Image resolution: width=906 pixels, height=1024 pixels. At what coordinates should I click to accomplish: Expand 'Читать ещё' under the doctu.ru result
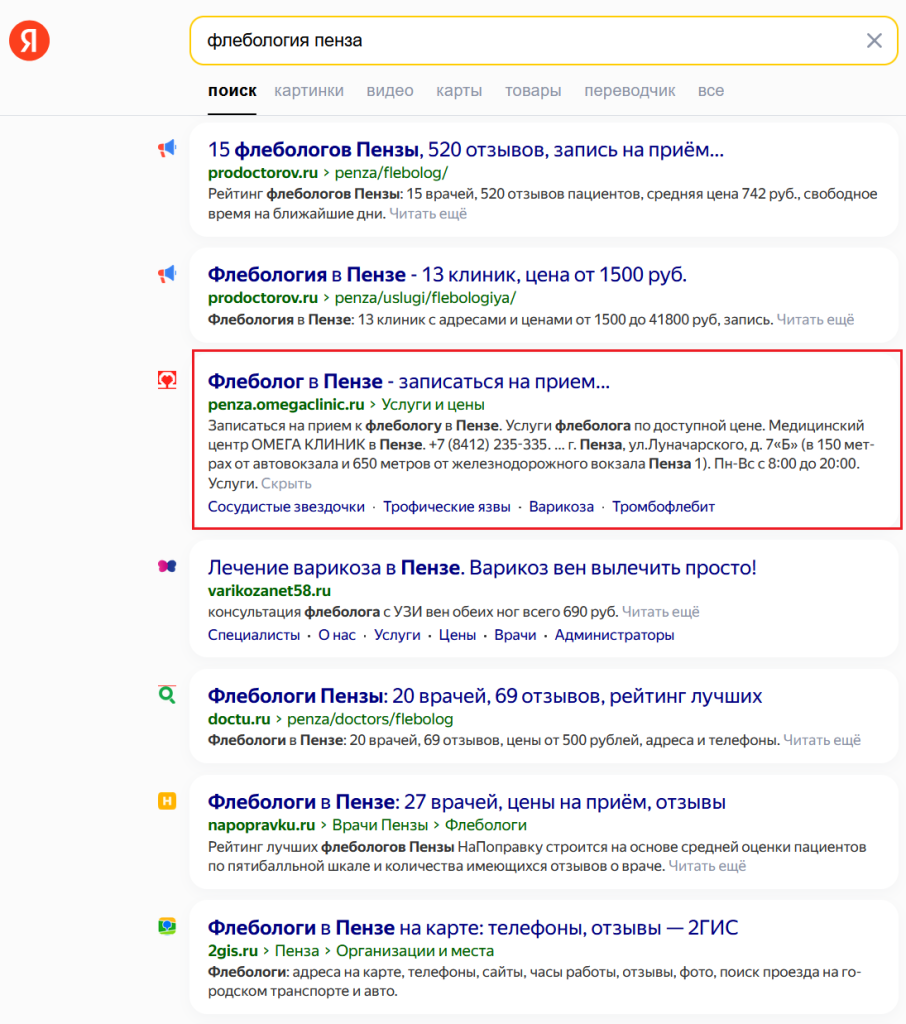point(822,740)
